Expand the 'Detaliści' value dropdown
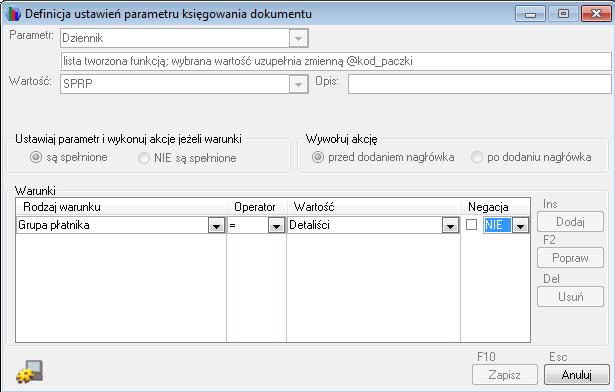615x392 pixels. pyautogui.click(x=450, y=226)
